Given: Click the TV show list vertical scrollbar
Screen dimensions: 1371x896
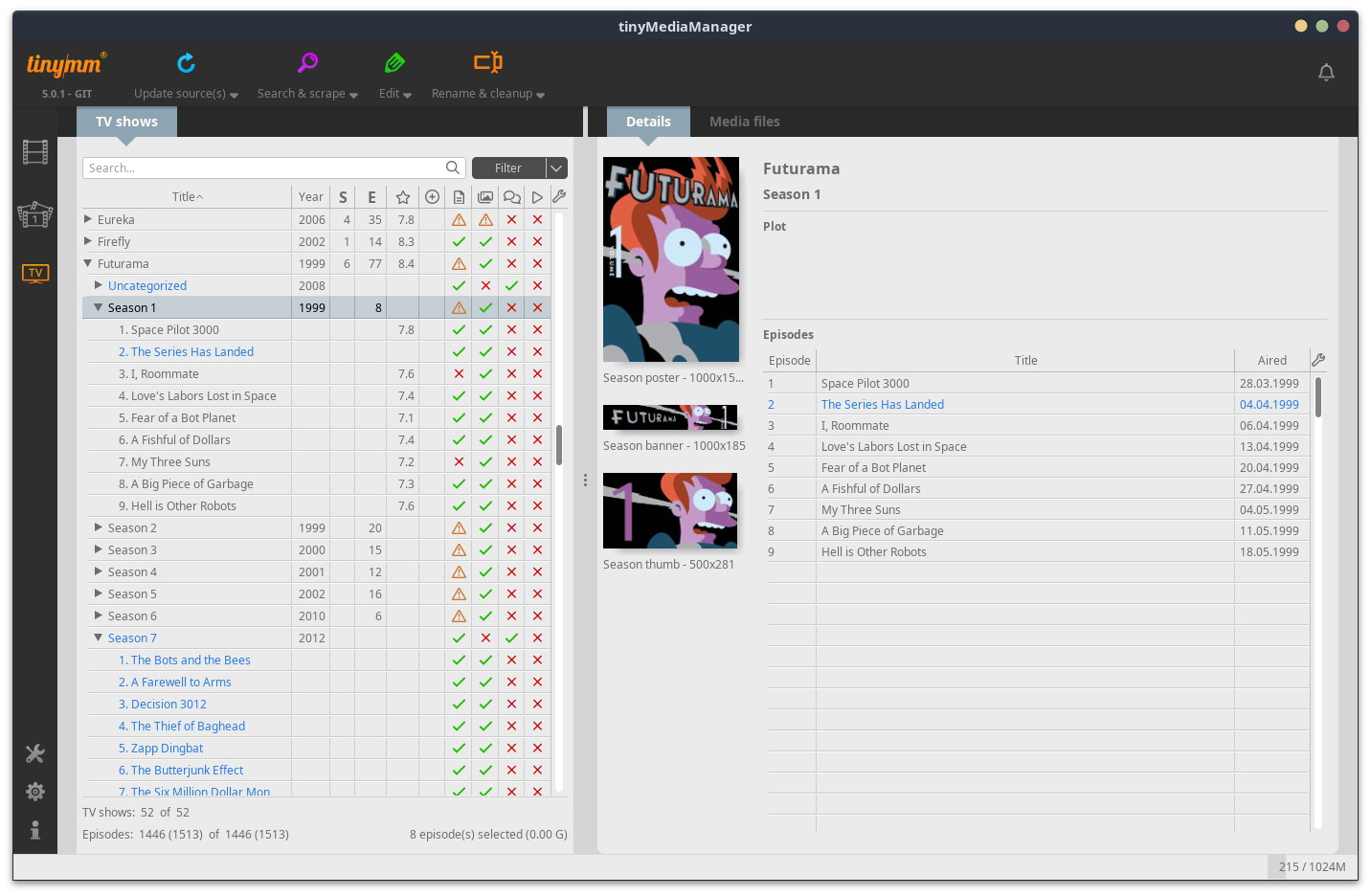Looking at the screenshot, I should pyautogui.click(x=559, y=445).
